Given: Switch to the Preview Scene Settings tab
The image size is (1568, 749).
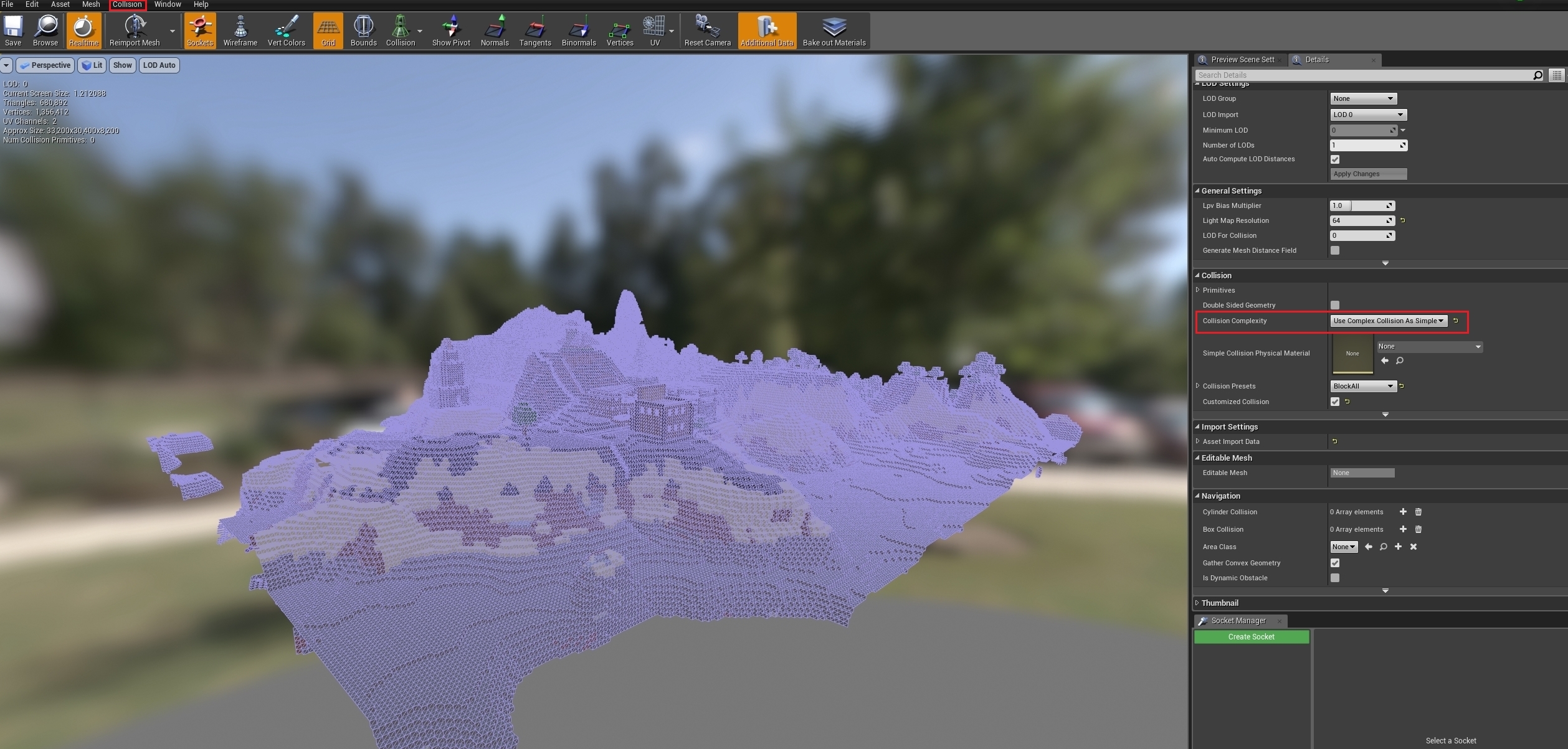Looking at the screenshot, I should pos(1242,60).
